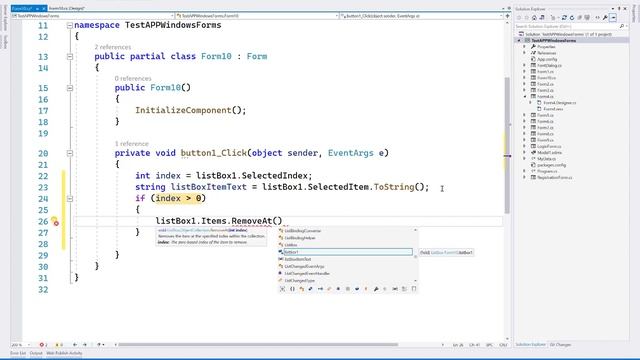Viewport: 640px width, 360px height.
Task: Click the split editor icon above vertical scrollbar
Action: (507, 16)
